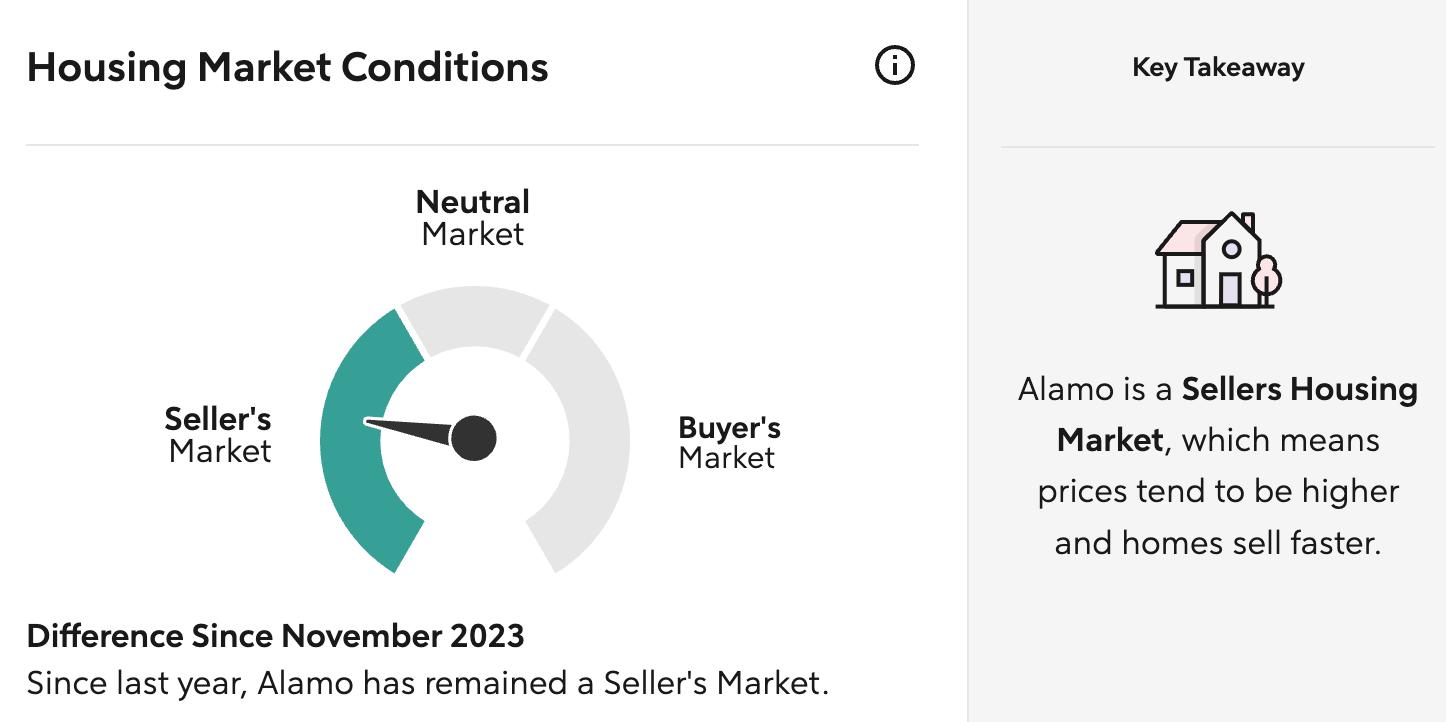Click the Difference Since November 2023 heading
Viewport: 1446px width, 722px height.
(275, 636)
